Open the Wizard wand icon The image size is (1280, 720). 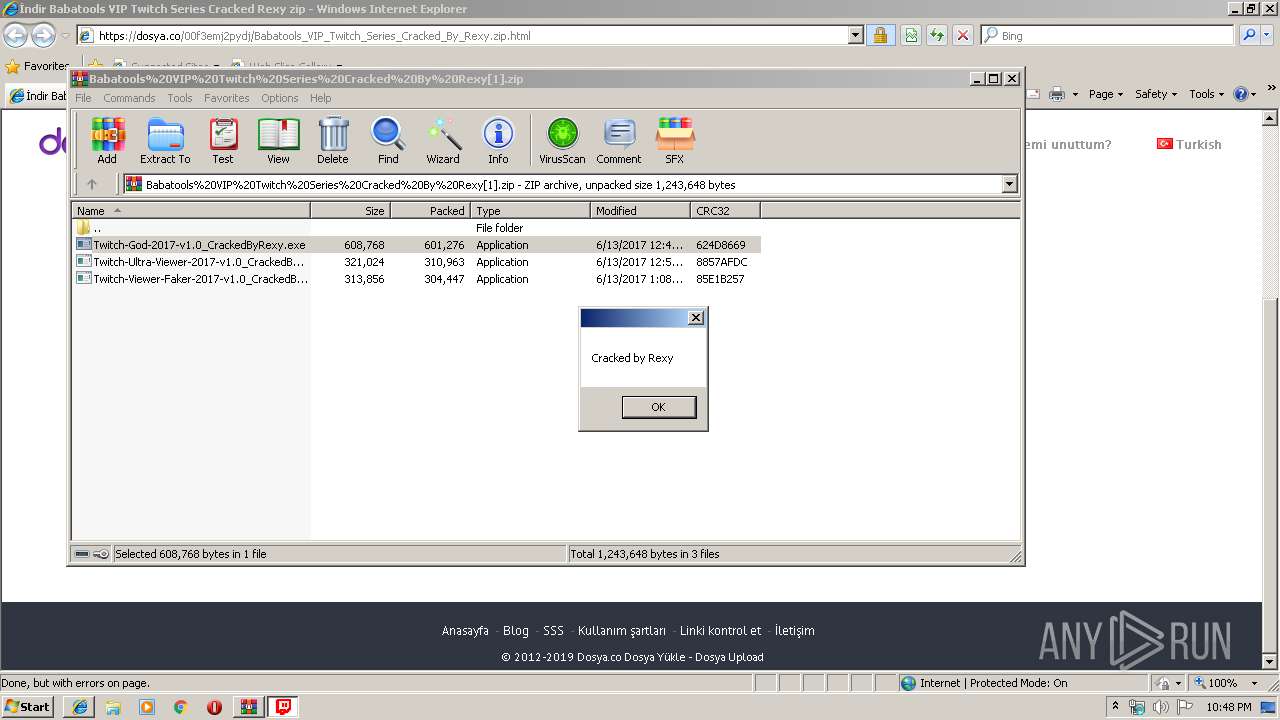[443, 140]
